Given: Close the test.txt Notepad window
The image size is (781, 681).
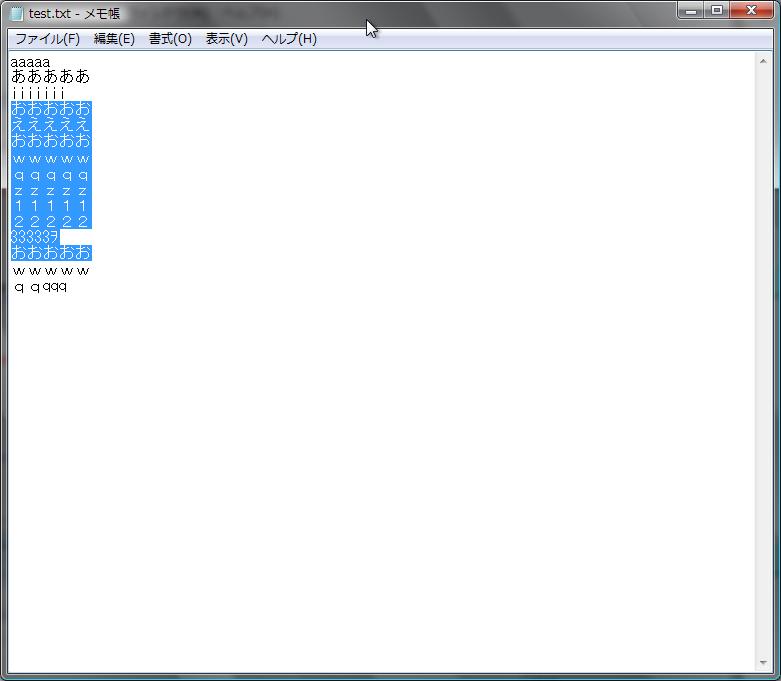Looking at the screenshot, I should [752, 10].
